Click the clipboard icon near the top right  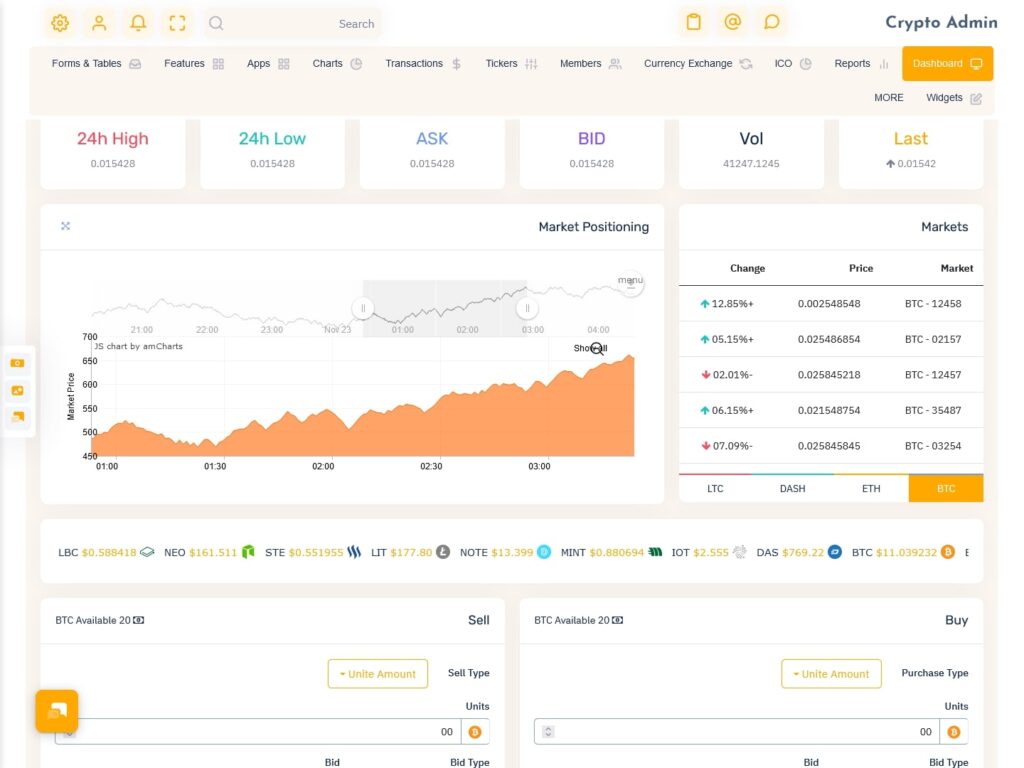coord(693,22)
